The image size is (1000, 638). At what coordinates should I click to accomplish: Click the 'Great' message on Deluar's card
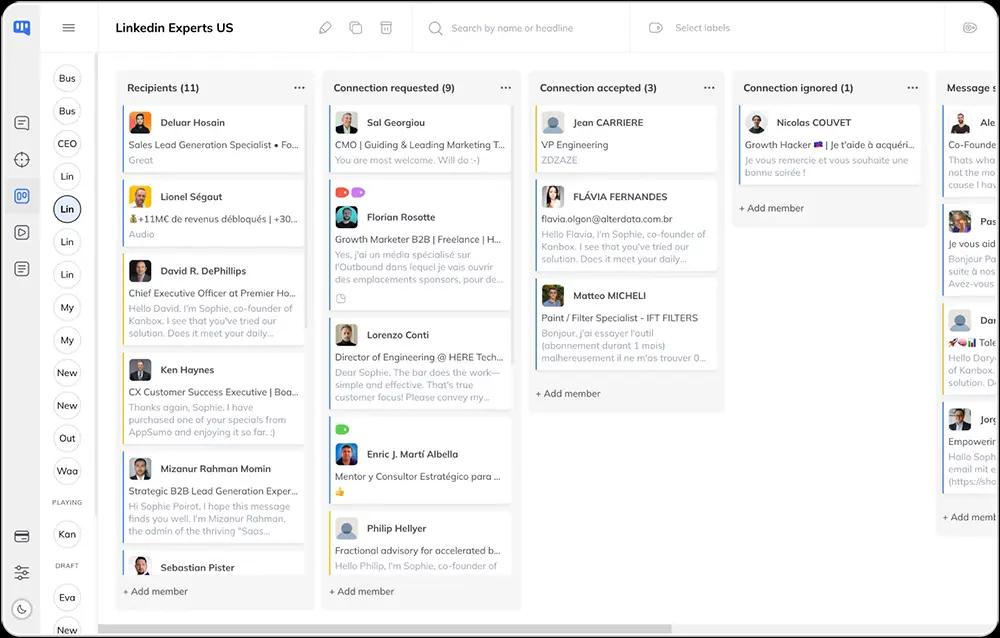point(141,160)
